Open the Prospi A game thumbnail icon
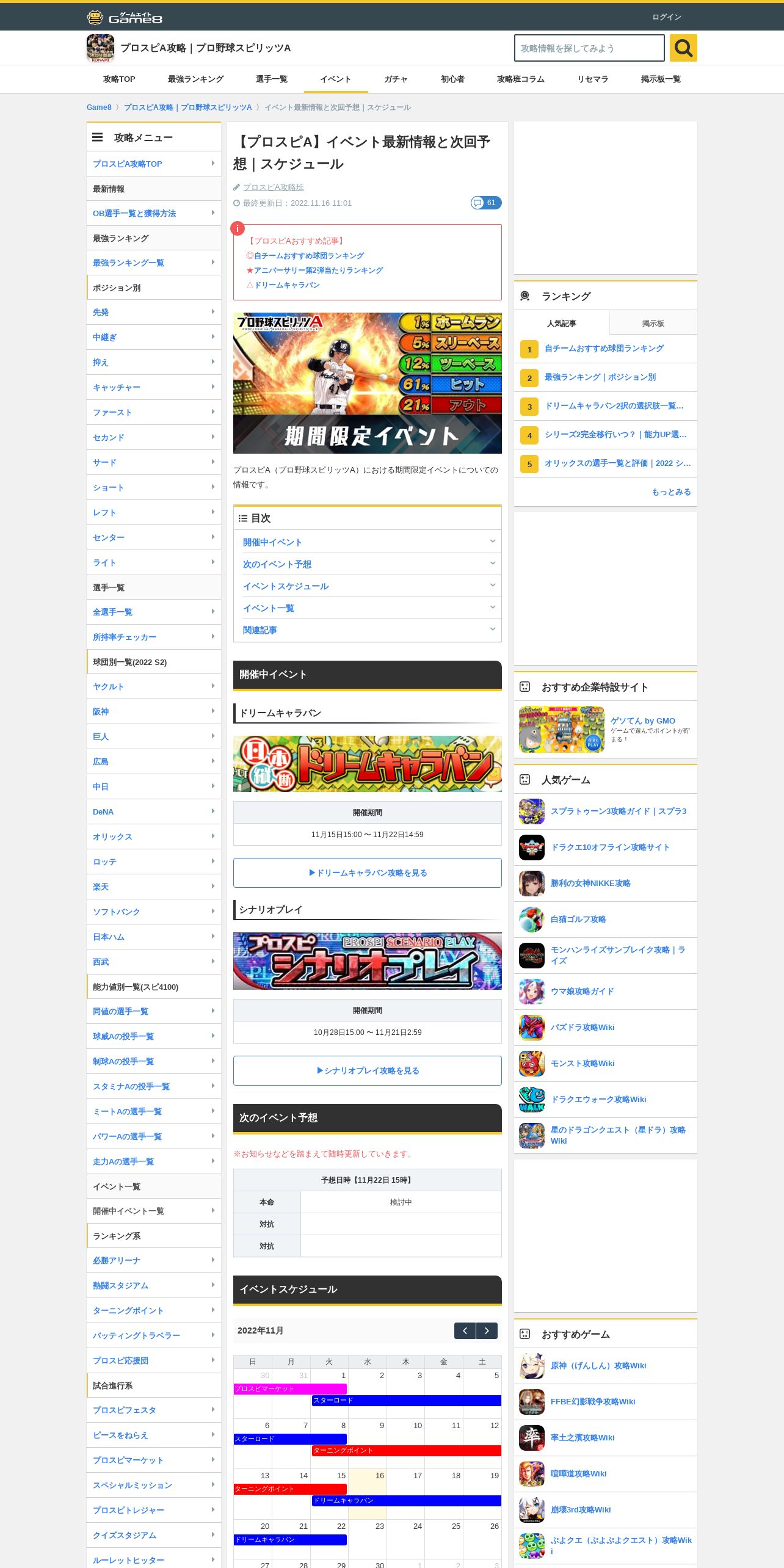 (100, 48)
